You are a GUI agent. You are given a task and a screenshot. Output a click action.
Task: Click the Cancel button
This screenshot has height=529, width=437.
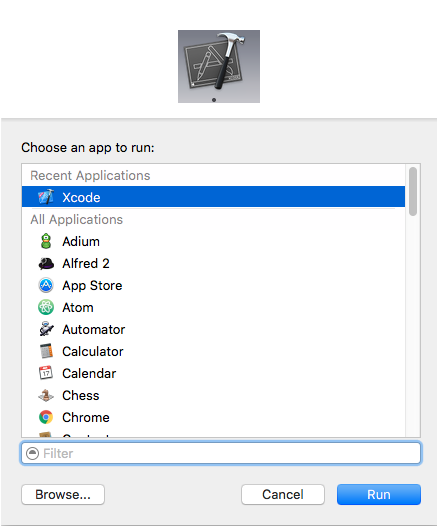coord(283,495)
